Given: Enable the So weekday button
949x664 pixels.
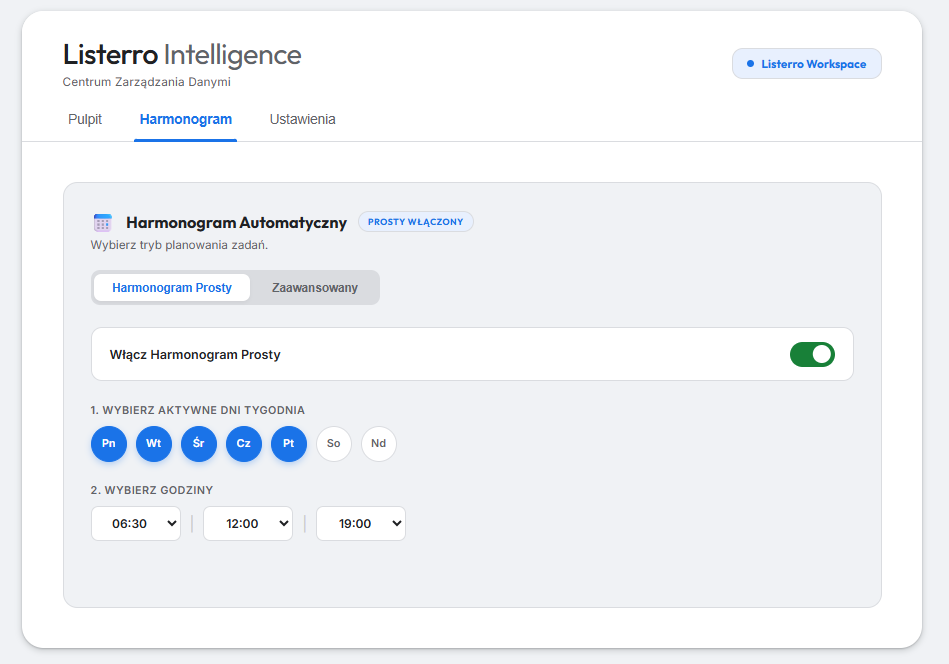Looking at the screenshot, I should [x=334, y=444].
